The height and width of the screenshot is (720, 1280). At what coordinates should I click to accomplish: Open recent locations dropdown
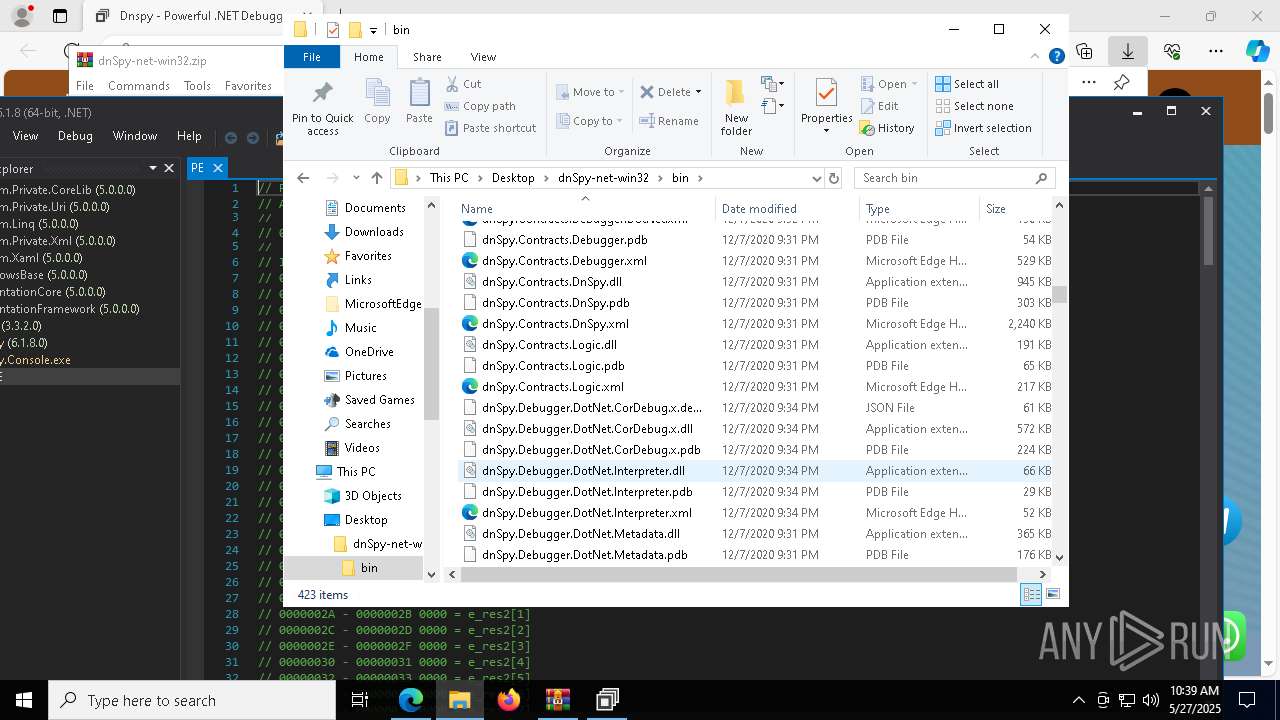[356, 178]
